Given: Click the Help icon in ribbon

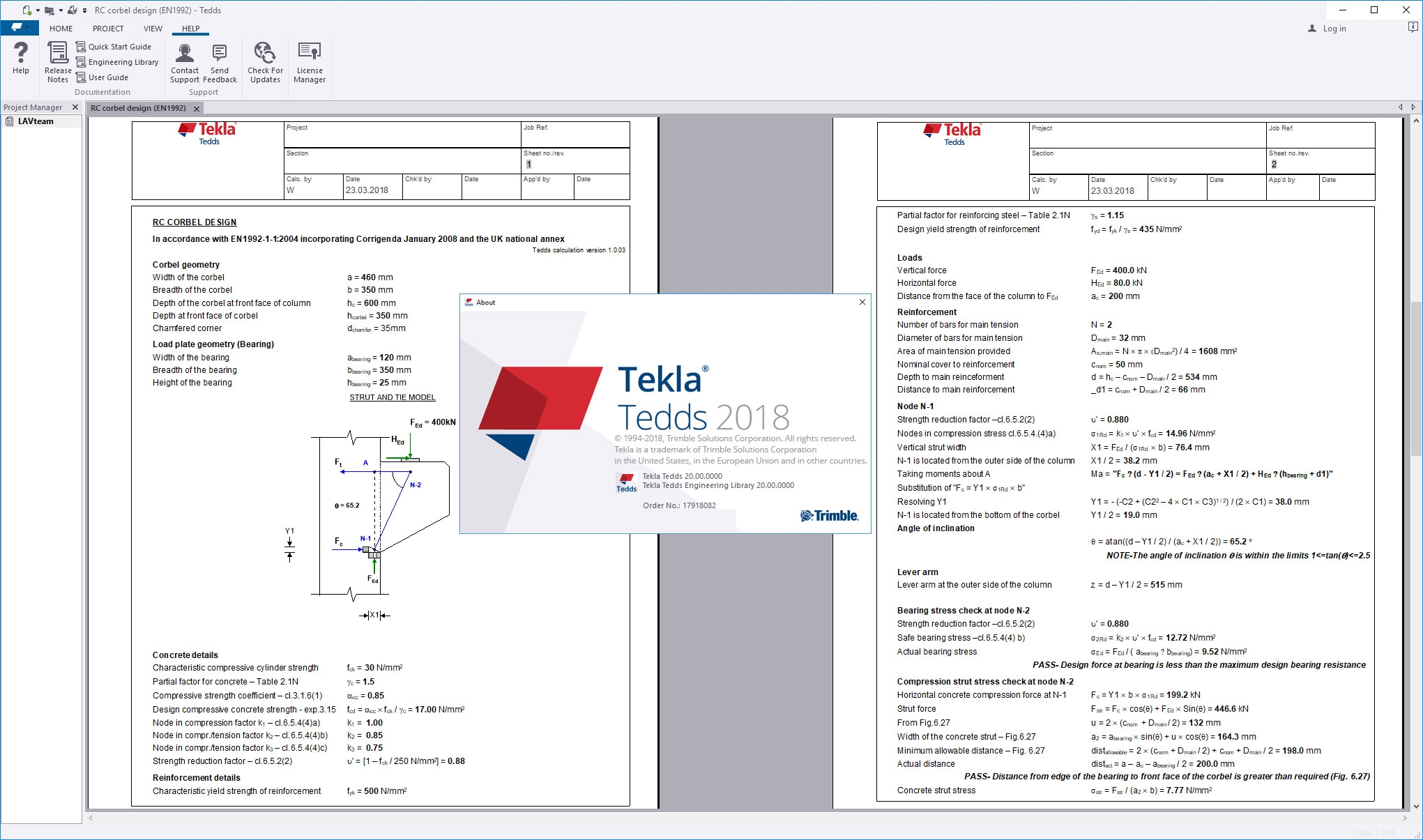Looking at the screenshot, I should pyautogui.click(x=19, y=62).
